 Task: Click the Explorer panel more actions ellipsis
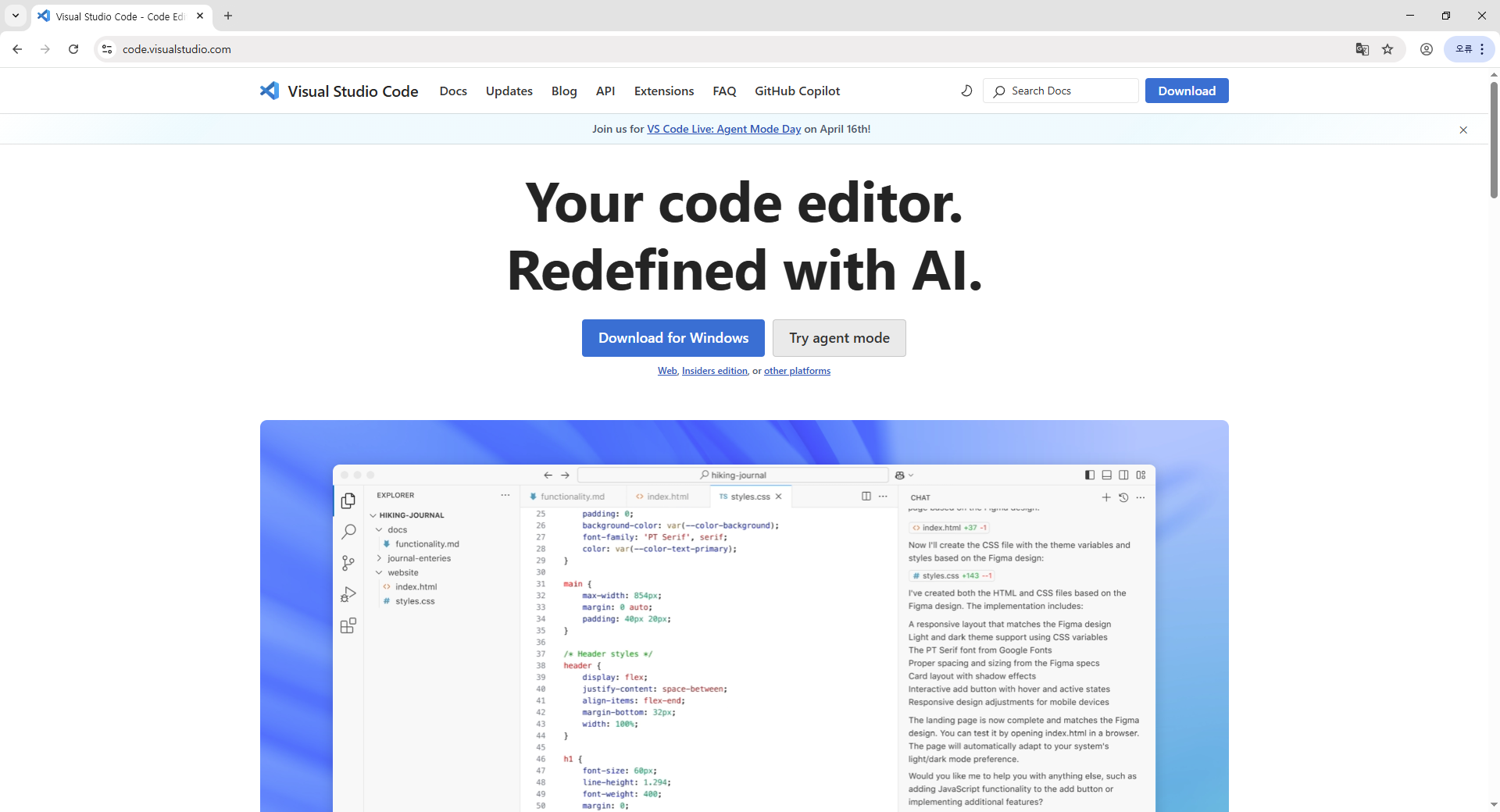click(505, 495)
